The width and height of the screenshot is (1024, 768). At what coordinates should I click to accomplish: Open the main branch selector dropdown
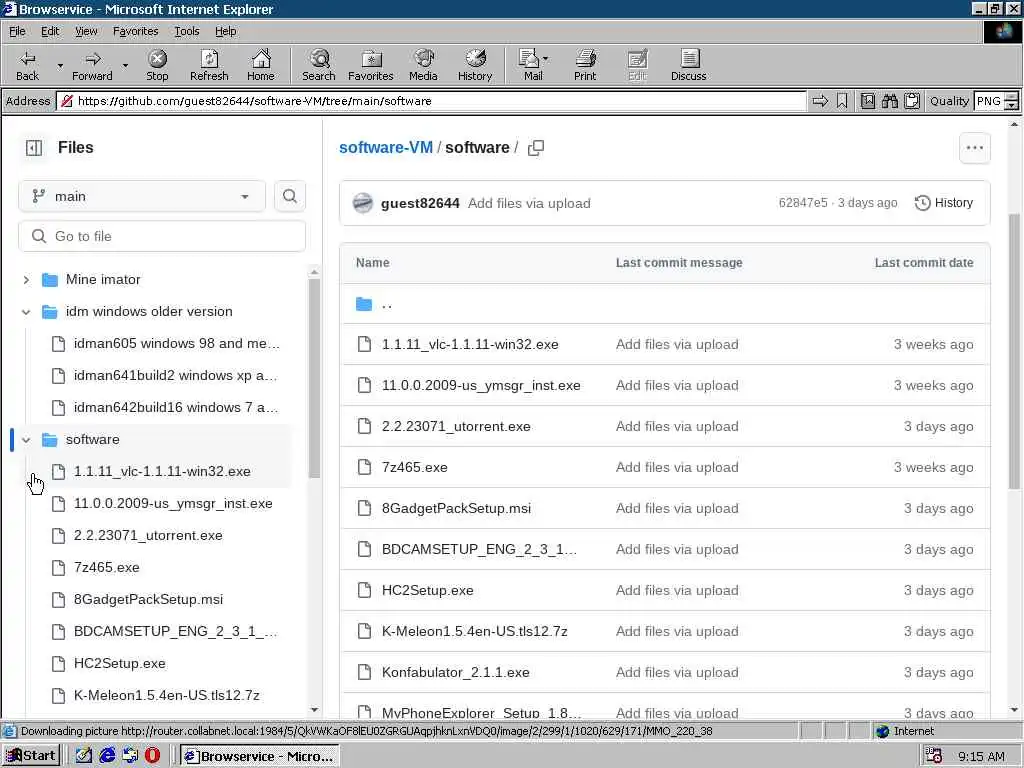pos(142,196)
